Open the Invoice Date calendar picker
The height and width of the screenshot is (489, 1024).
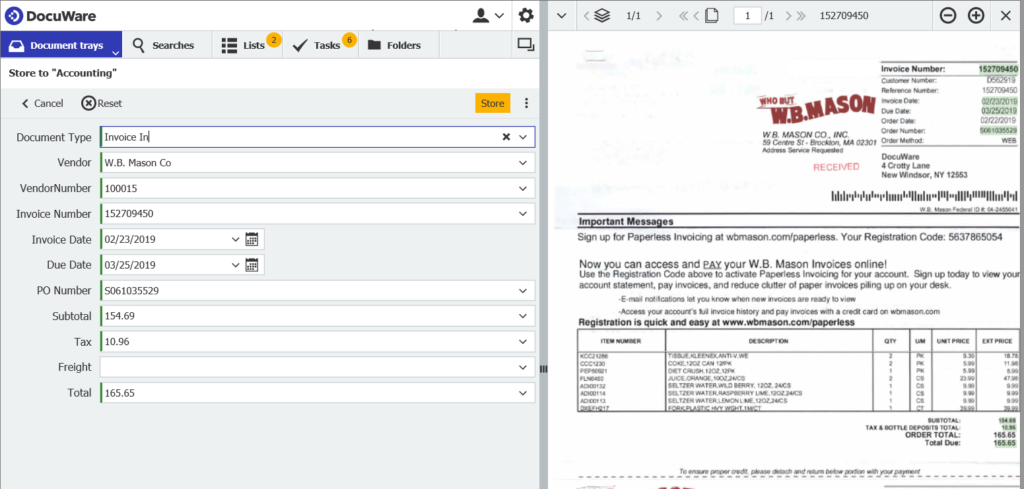[252, 239]
